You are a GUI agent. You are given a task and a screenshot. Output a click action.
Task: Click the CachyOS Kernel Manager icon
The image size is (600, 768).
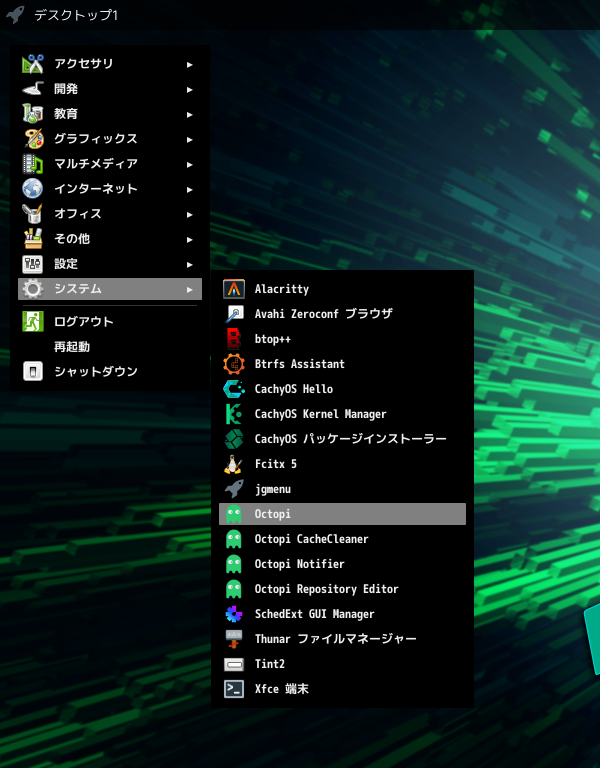tap(234, 414)
